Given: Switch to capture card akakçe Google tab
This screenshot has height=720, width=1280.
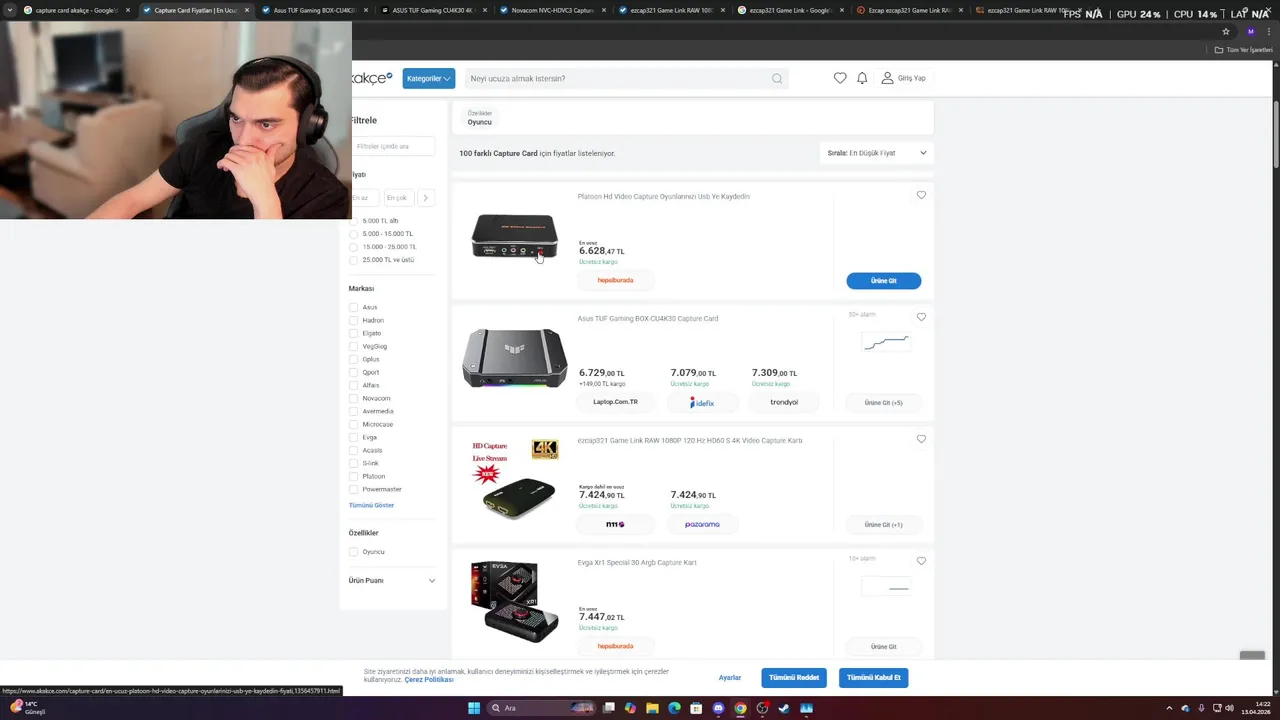Looking at the screenshot, I should (x=76, y=10).
